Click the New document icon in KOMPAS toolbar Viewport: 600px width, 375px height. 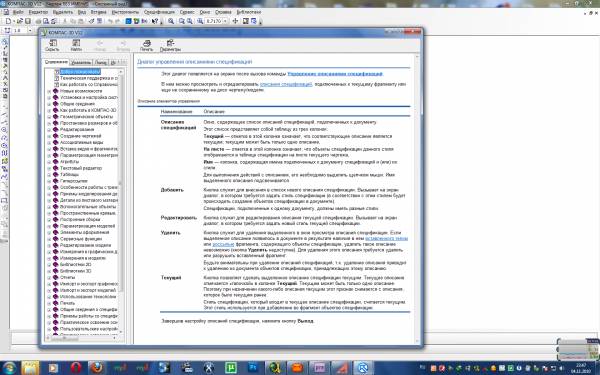point(8,21)
